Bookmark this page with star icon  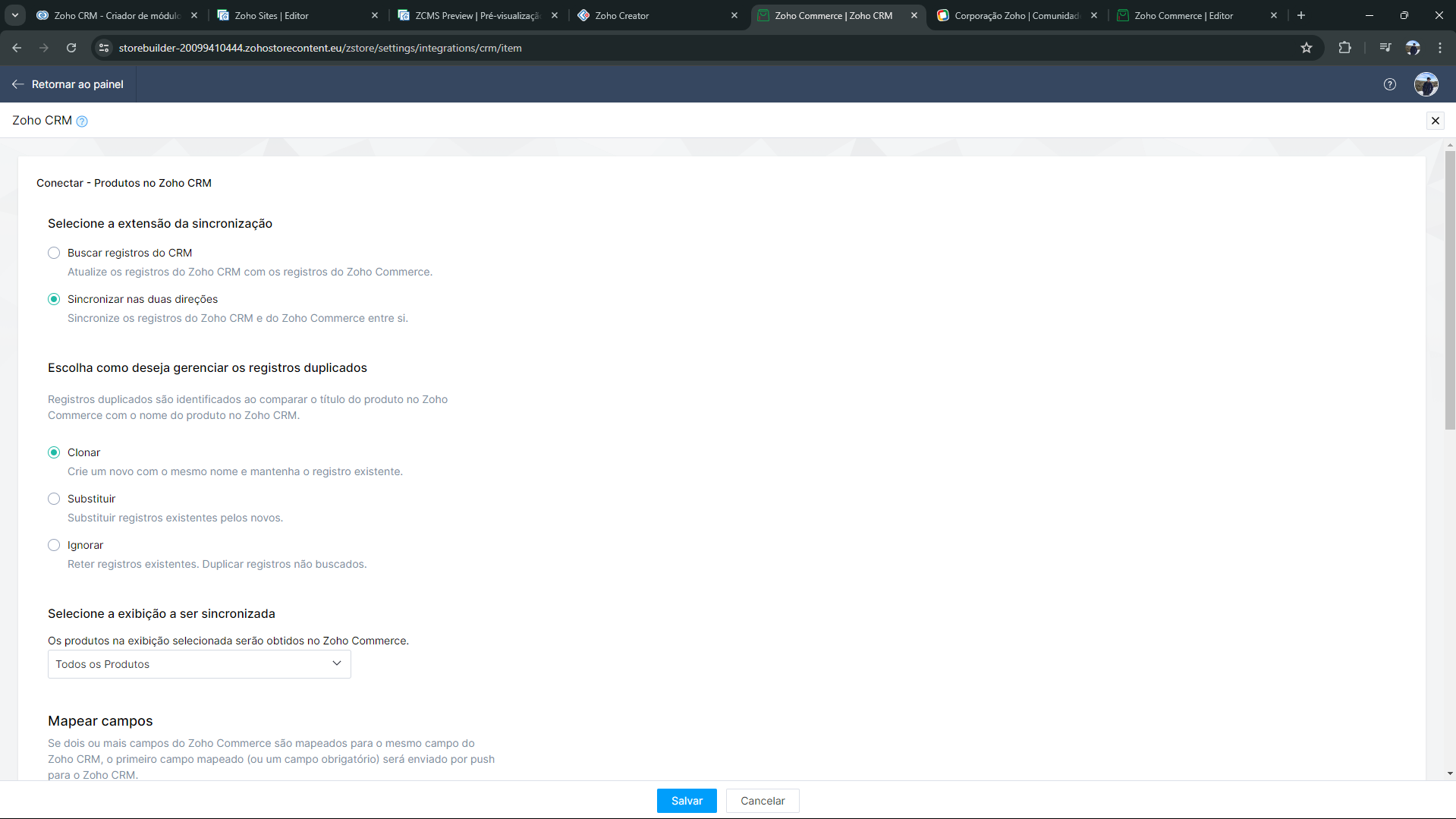1307,48
